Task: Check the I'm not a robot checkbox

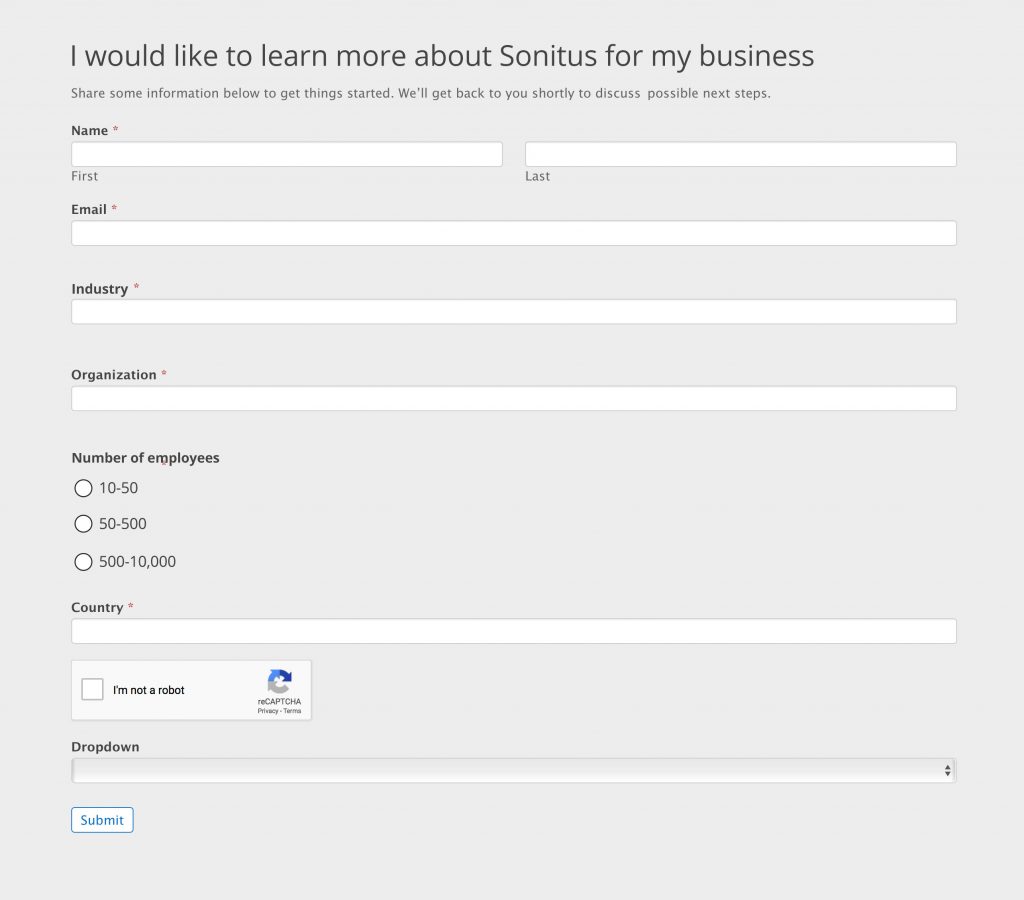Action: click(x=92, y=689)
